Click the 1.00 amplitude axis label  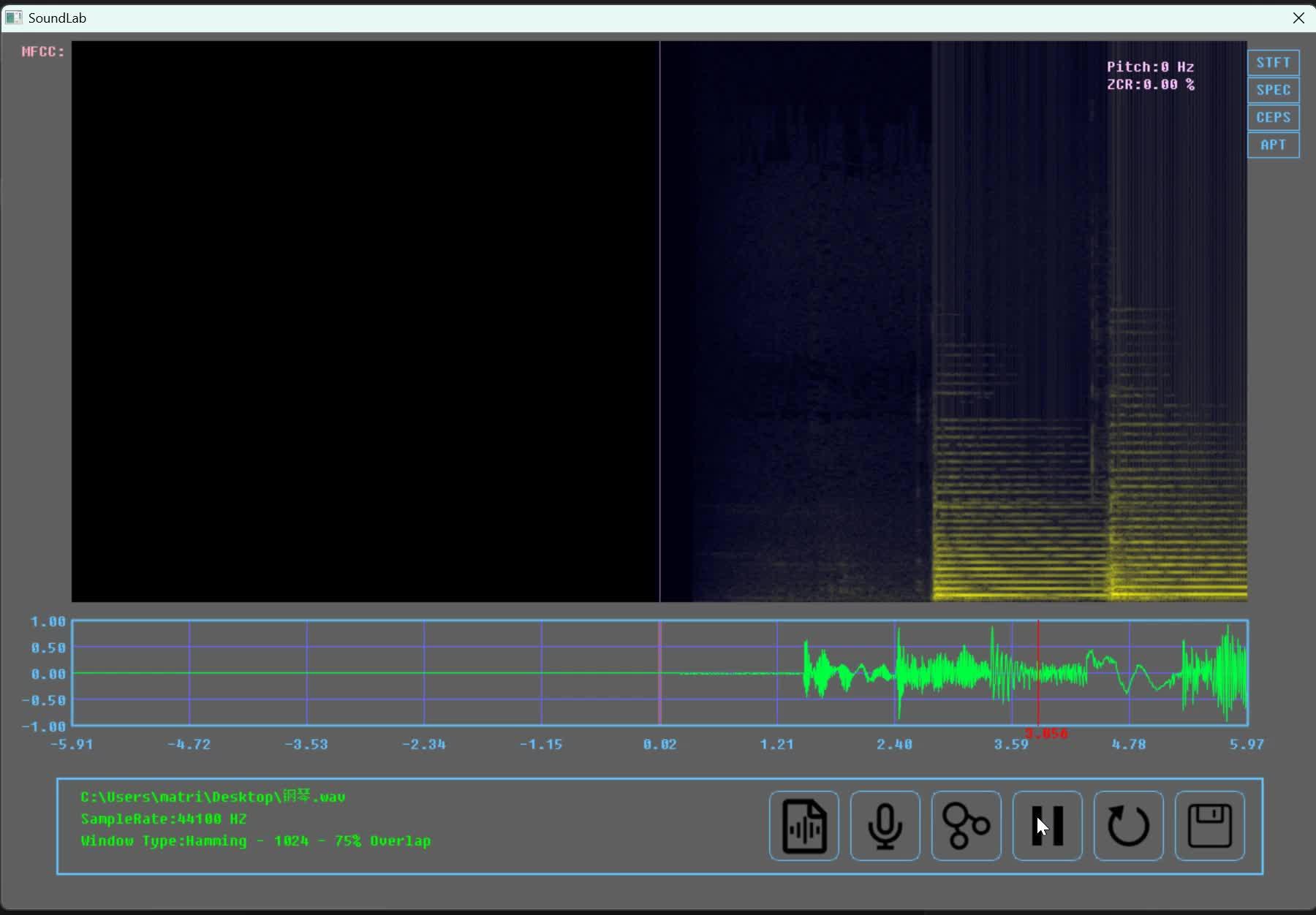click(x=48, y=621)
